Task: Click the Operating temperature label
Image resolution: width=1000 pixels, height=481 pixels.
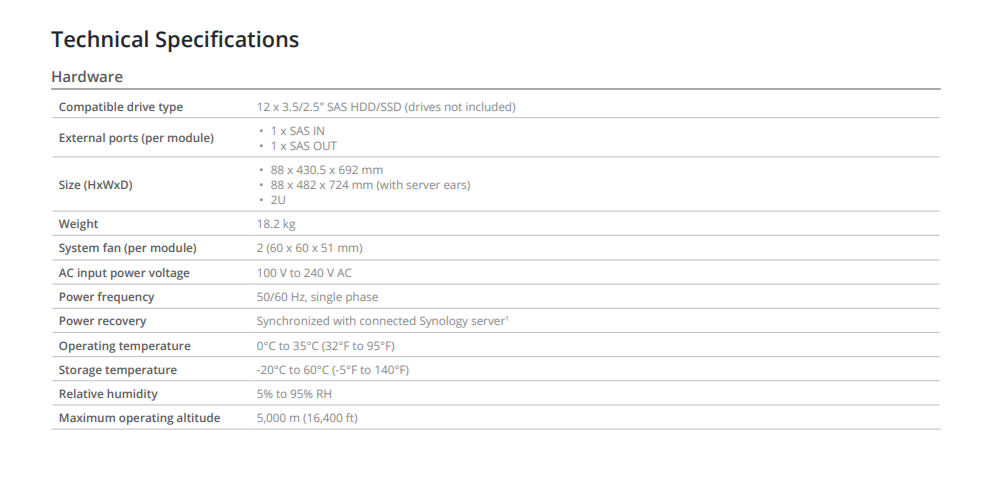Action: [x=124, y=346]
